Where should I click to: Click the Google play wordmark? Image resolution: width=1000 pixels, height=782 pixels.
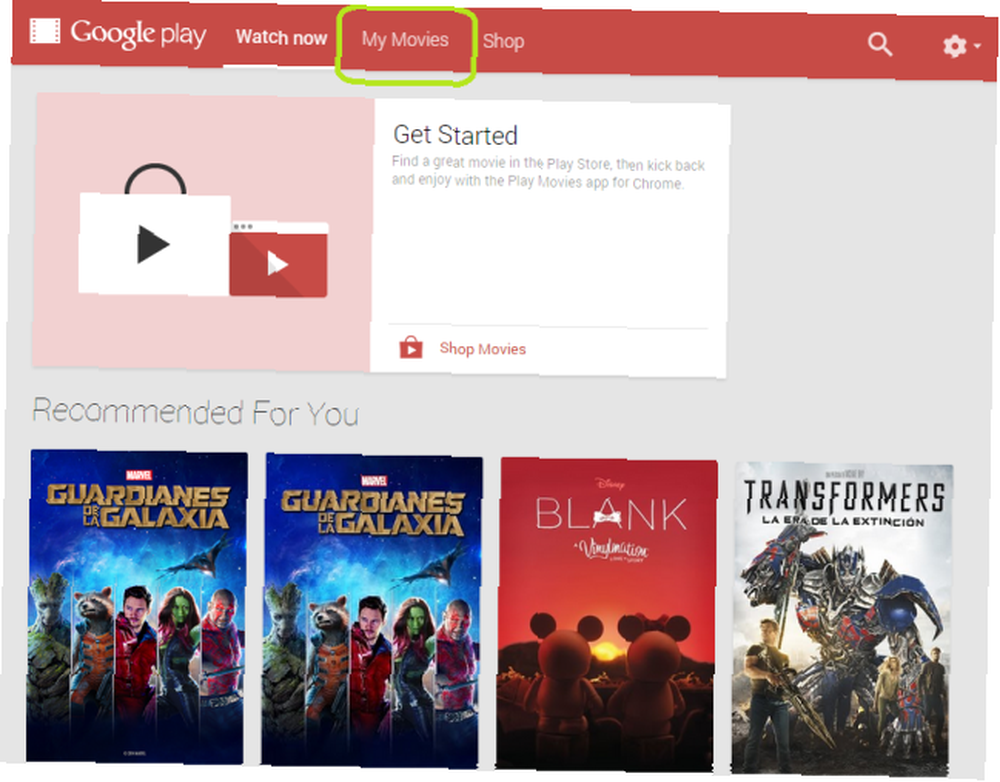(x=138, y=33)
